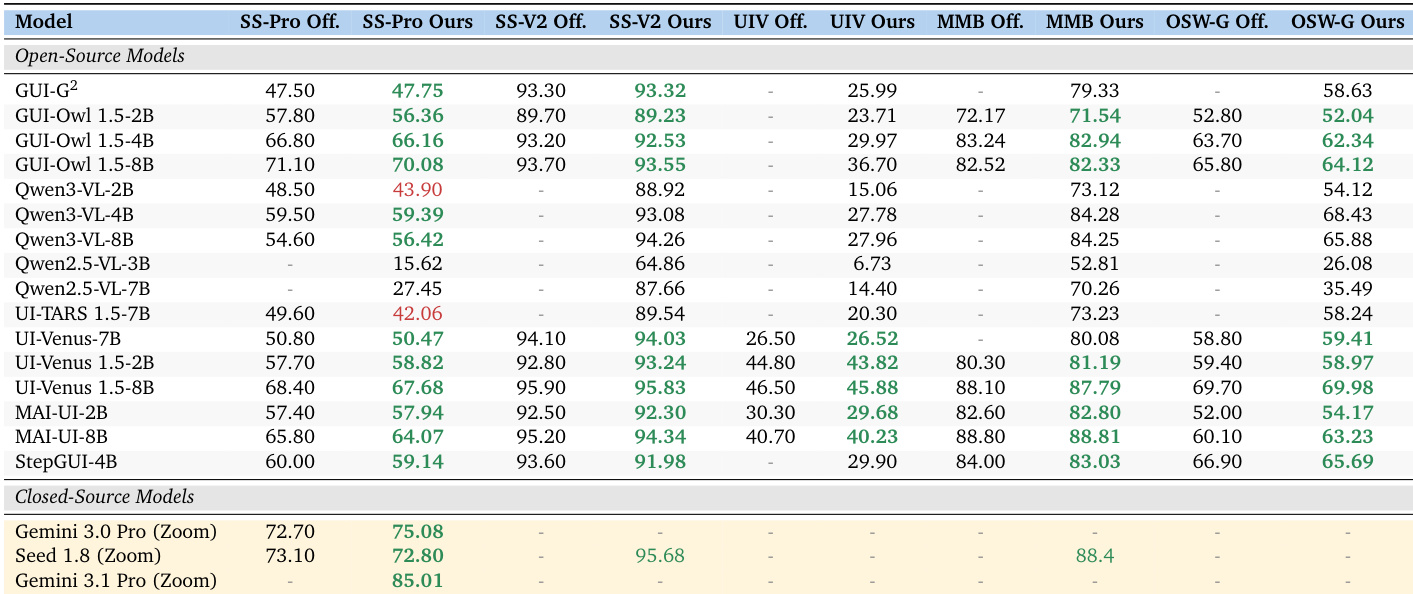Click the SS-Pro Ours column header

pos(417,21)
